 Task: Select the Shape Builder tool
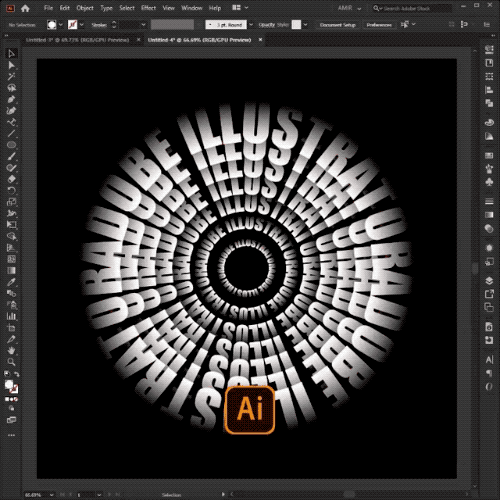pos(11,236)
